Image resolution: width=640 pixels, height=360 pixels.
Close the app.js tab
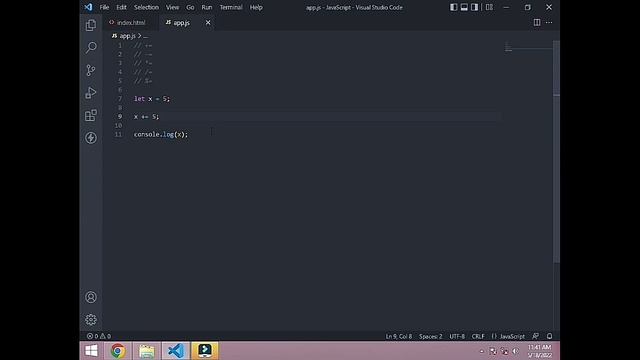pyautogui.click(x=208, y=22)
